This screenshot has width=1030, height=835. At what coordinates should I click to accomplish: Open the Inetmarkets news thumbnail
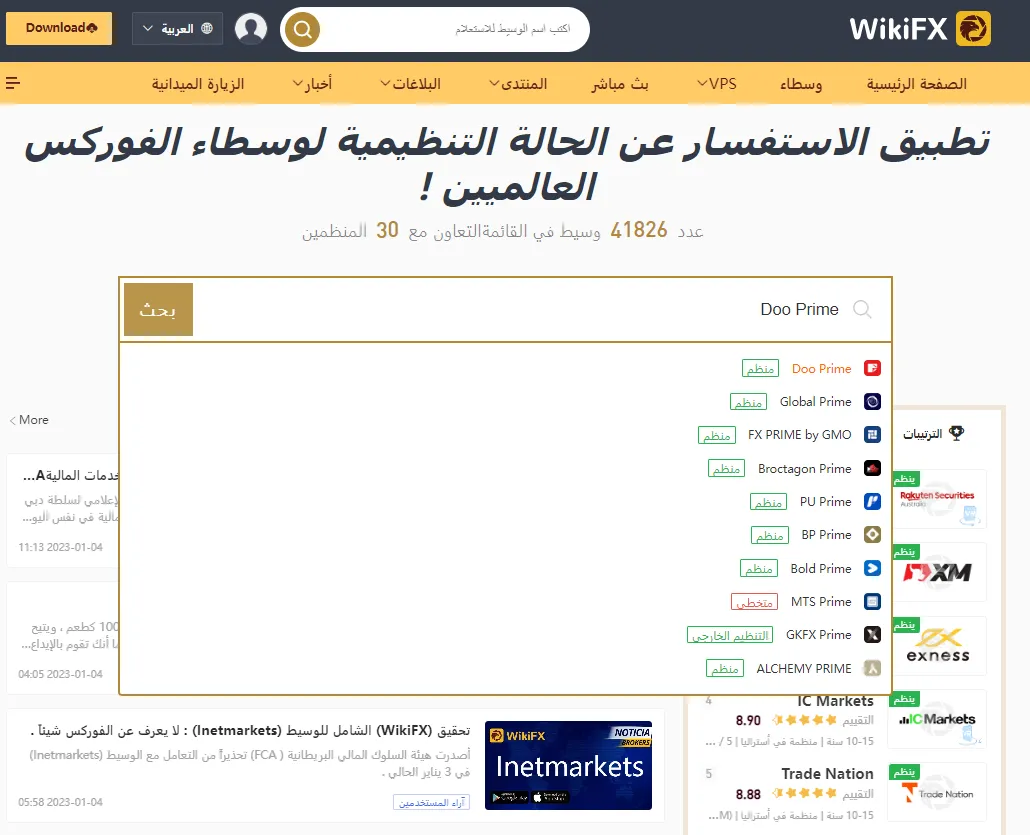click(x=568, y=765)
